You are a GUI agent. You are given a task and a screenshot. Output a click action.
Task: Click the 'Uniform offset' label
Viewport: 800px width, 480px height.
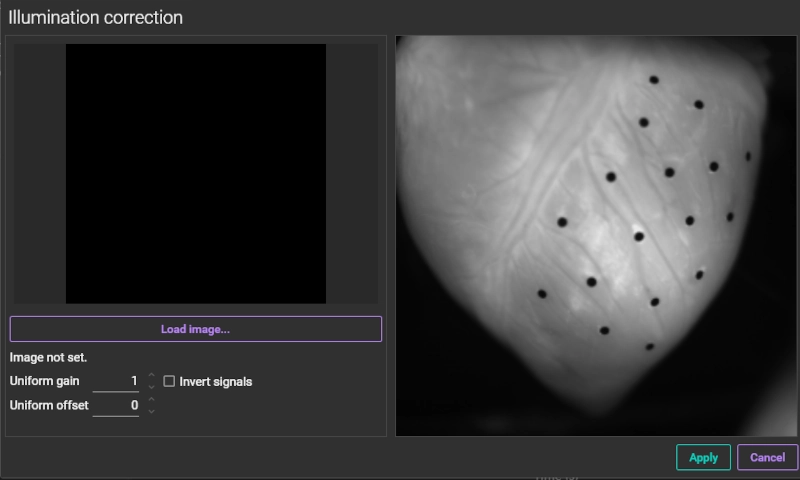click(49, 405)
